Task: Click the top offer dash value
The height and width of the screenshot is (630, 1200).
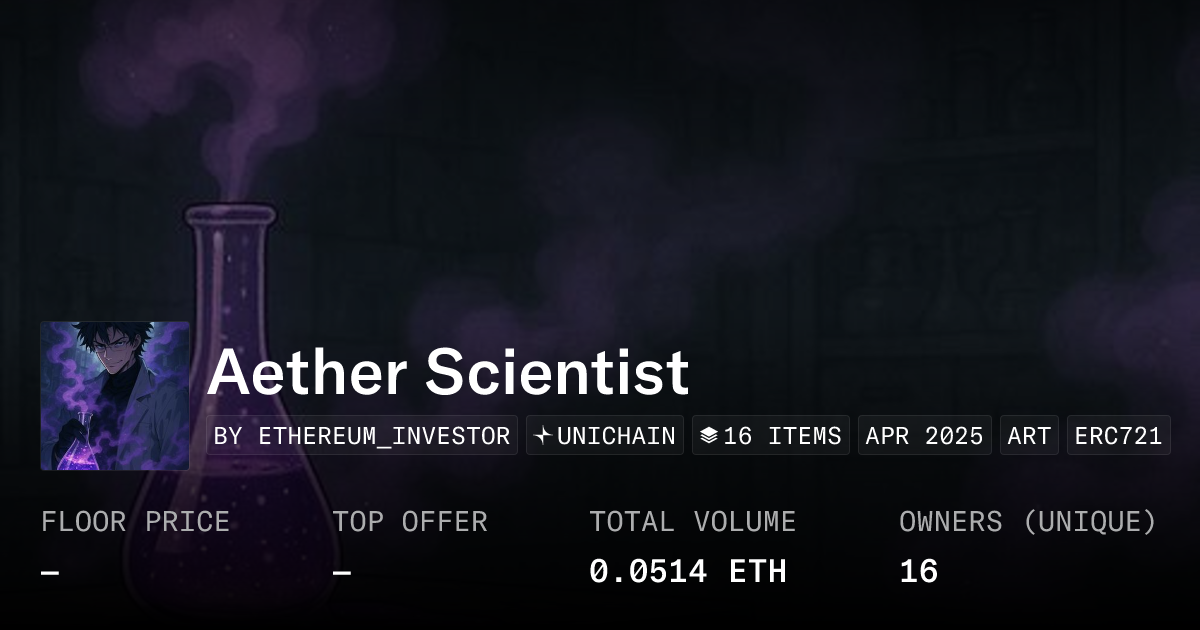Action: tap(342, 572)
